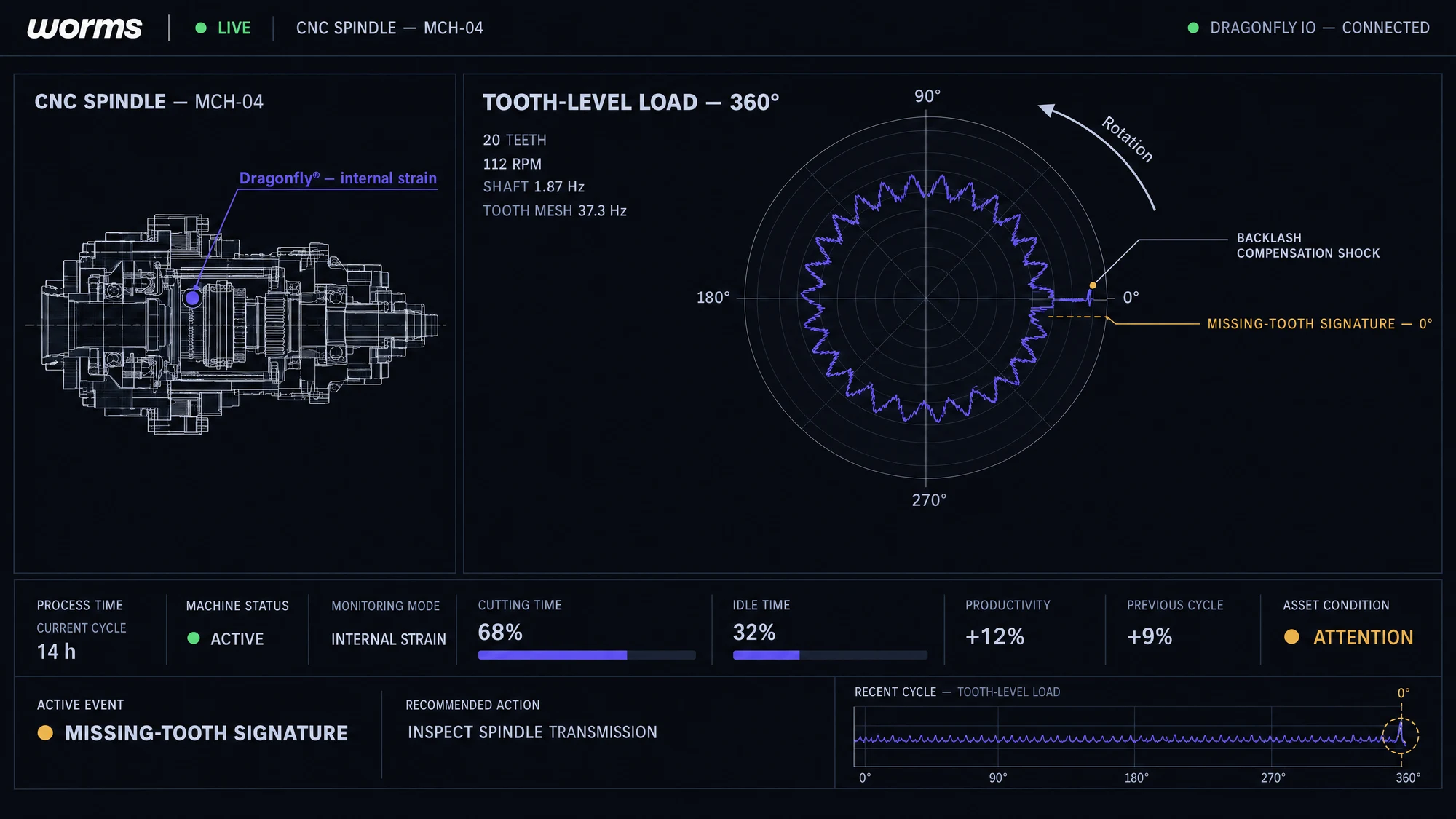
Task: Click the green Machine Status active dot
Action: (x=194, y=638)
